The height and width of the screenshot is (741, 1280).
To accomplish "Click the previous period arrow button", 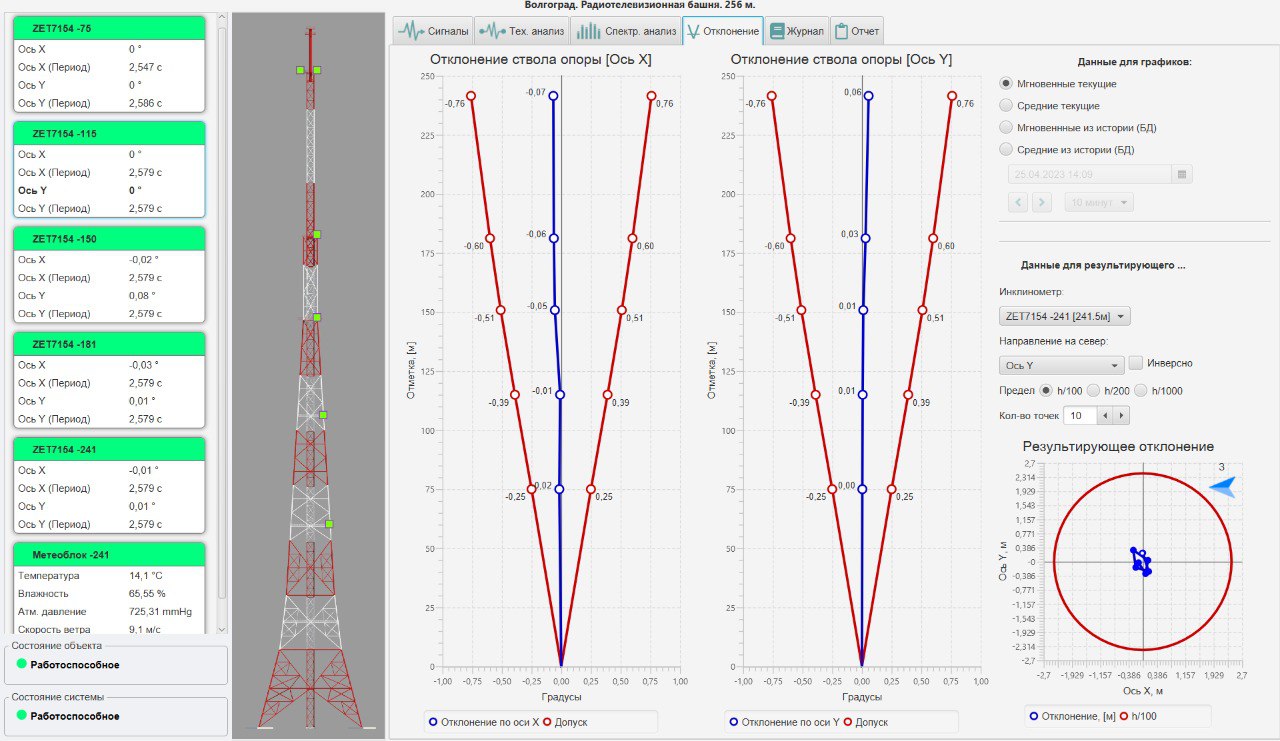I will pyautogui.click(x=1017, y=202).
